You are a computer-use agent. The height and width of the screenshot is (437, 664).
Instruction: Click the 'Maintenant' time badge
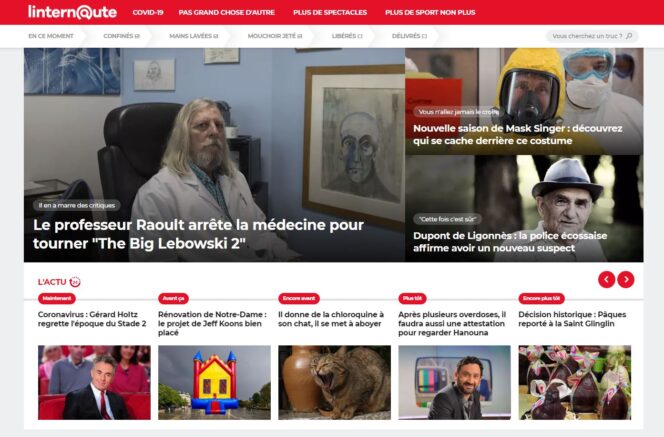(57, 299)
